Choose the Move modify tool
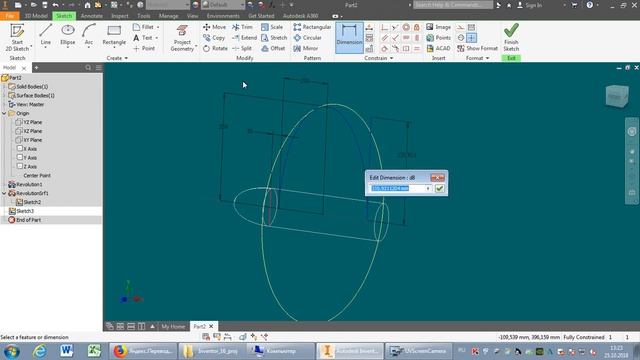The width and height of the screenshot is (640, 360). (214, 27)
